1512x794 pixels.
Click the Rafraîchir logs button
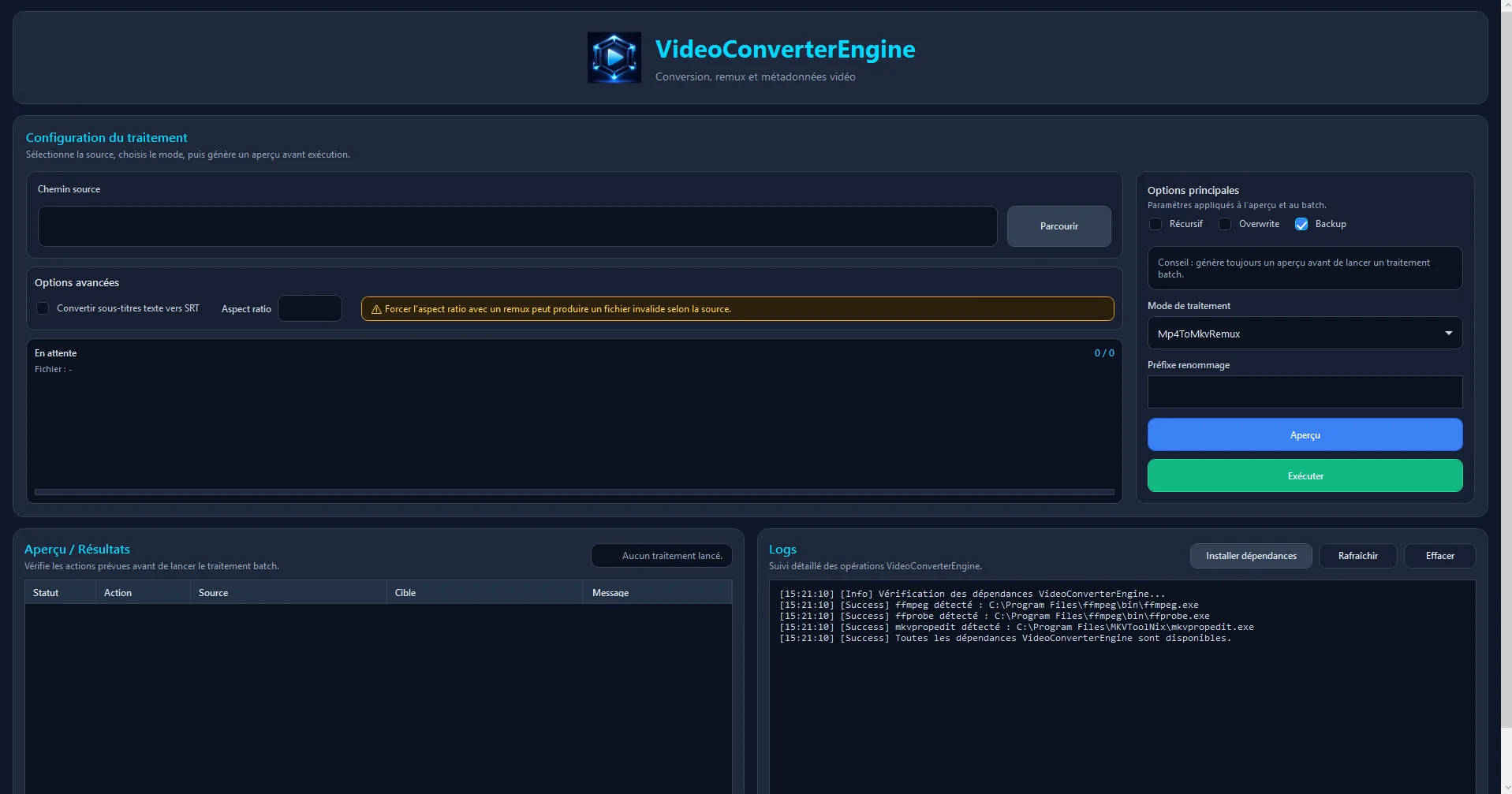pos(1357,556)
